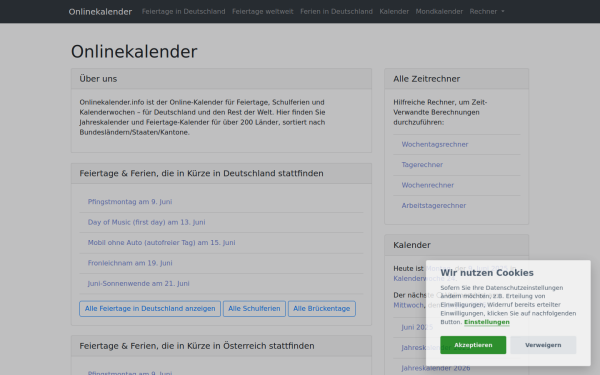Open Mondkalender menu item
The height and width of the screenshot is (375, 600).
[439, 11]
